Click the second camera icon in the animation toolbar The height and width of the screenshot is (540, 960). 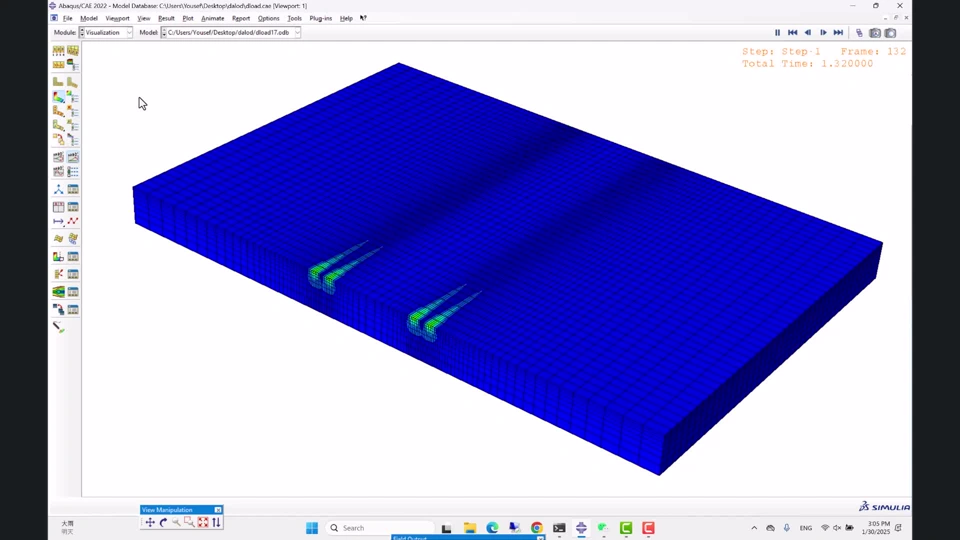tap(891, 32)
